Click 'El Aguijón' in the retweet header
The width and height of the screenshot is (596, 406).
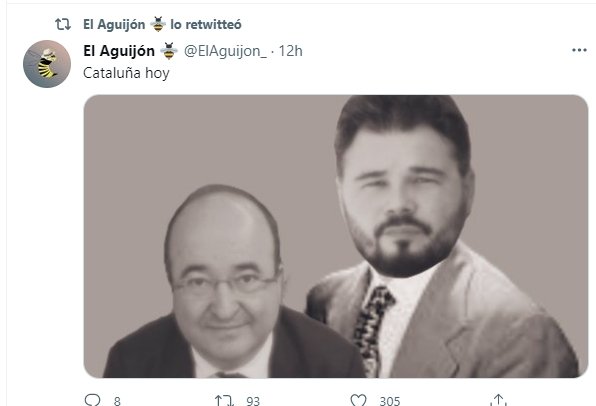tap(114, 24)
